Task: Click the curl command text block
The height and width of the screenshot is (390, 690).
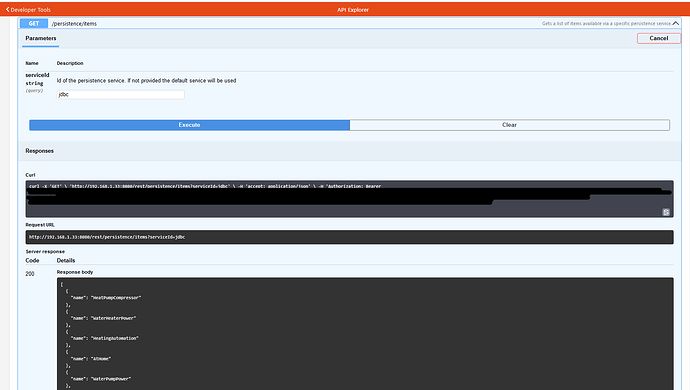Action: click(349, 199)
